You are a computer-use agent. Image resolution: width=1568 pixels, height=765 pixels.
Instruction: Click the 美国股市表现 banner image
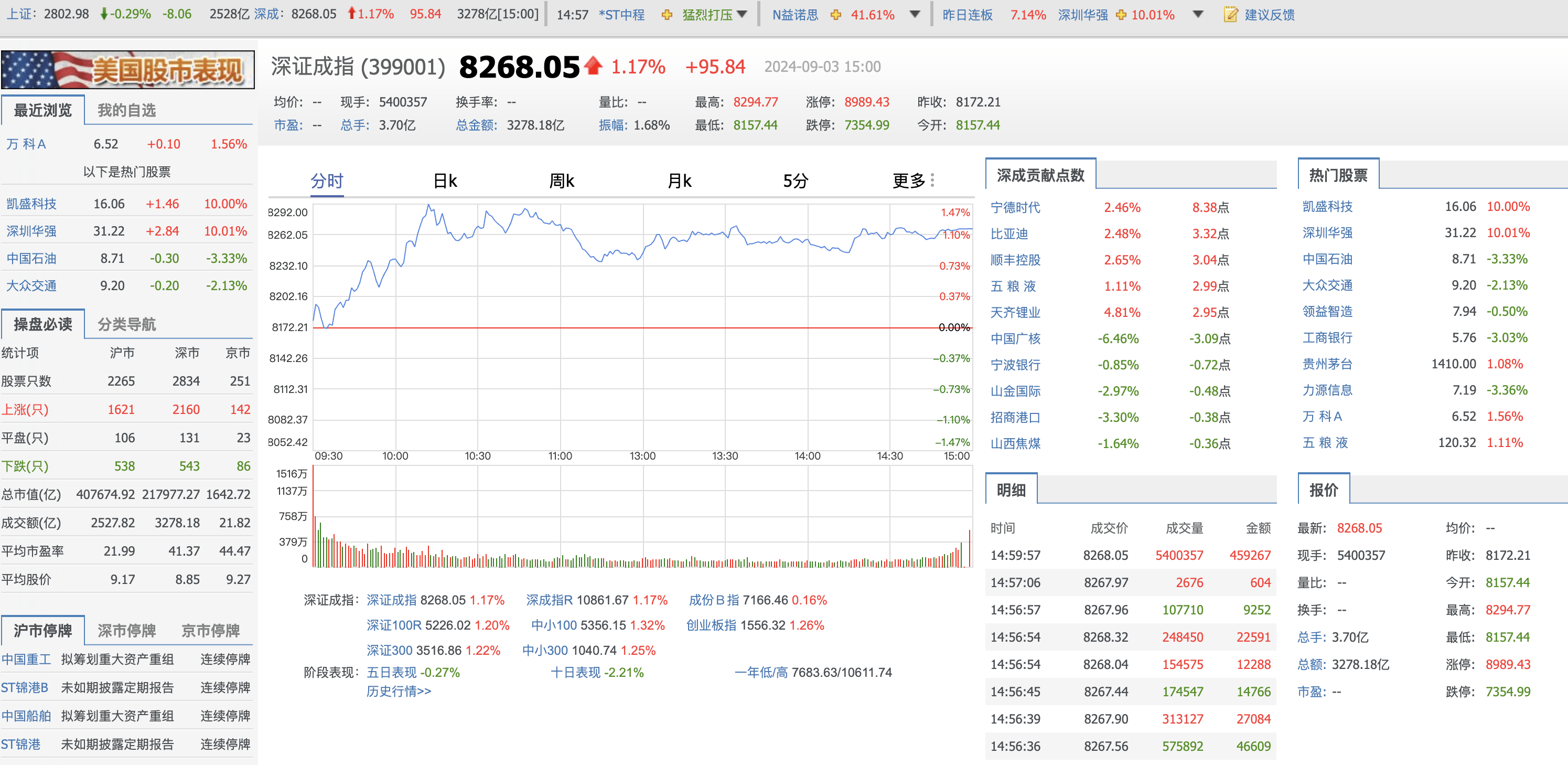click(x=128, y=69)
